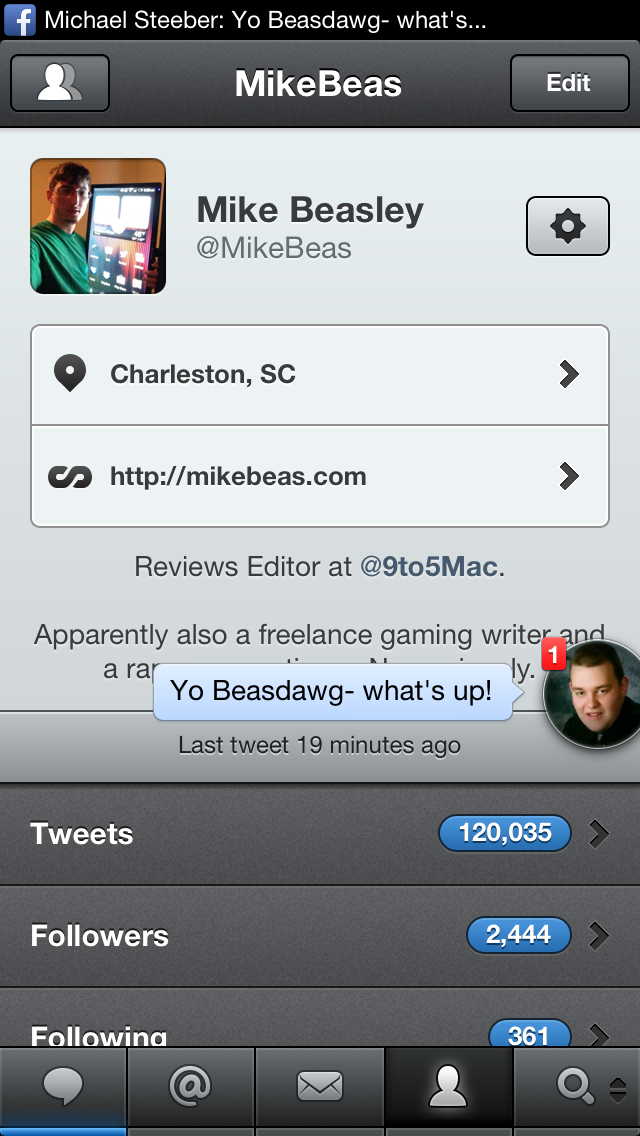The width and height of the screenshot is (640, 1136).
Task: Tap Mike Beasley's profile picture
Action: coord(98,226)
